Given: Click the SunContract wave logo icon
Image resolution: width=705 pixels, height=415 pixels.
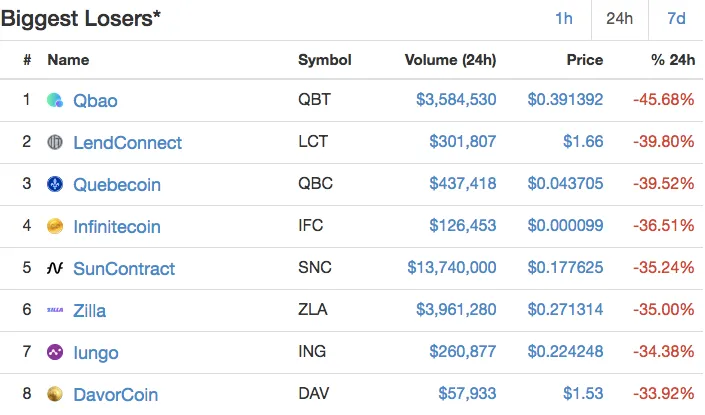Looking at the screenshot, I should tap(55, 268).
